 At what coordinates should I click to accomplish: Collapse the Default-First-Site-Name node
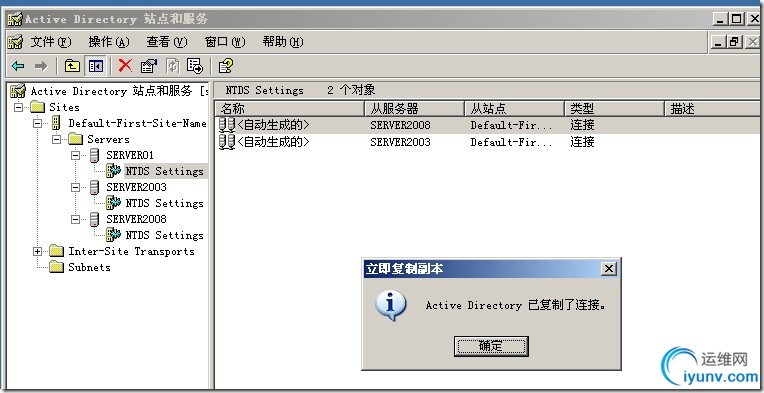(38, 123)
